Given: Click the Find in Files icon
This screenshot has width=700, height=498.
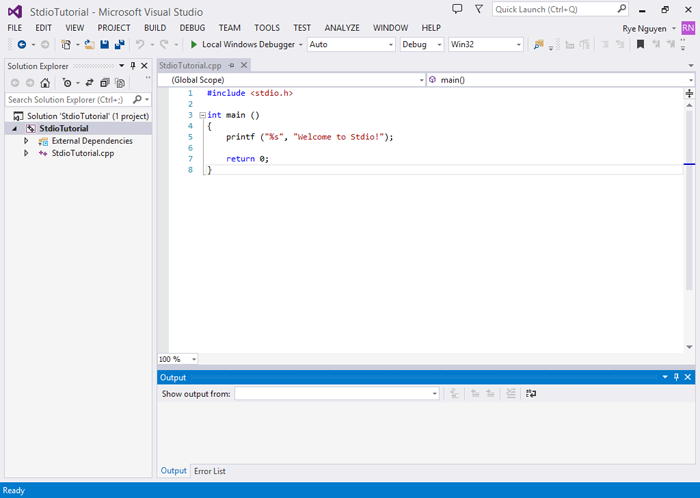Looking at the screenshot, I should [x=539, y=44].
